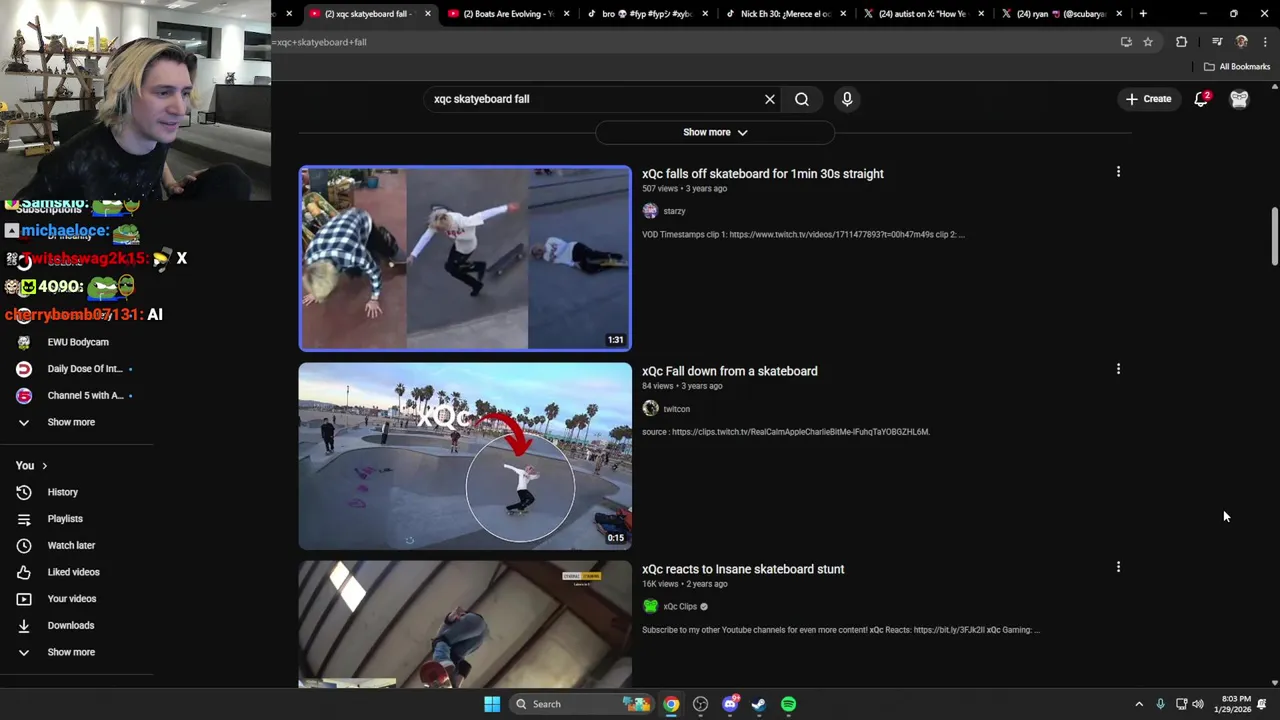Close the Boats Are Evolving tab

click(567, 14)
